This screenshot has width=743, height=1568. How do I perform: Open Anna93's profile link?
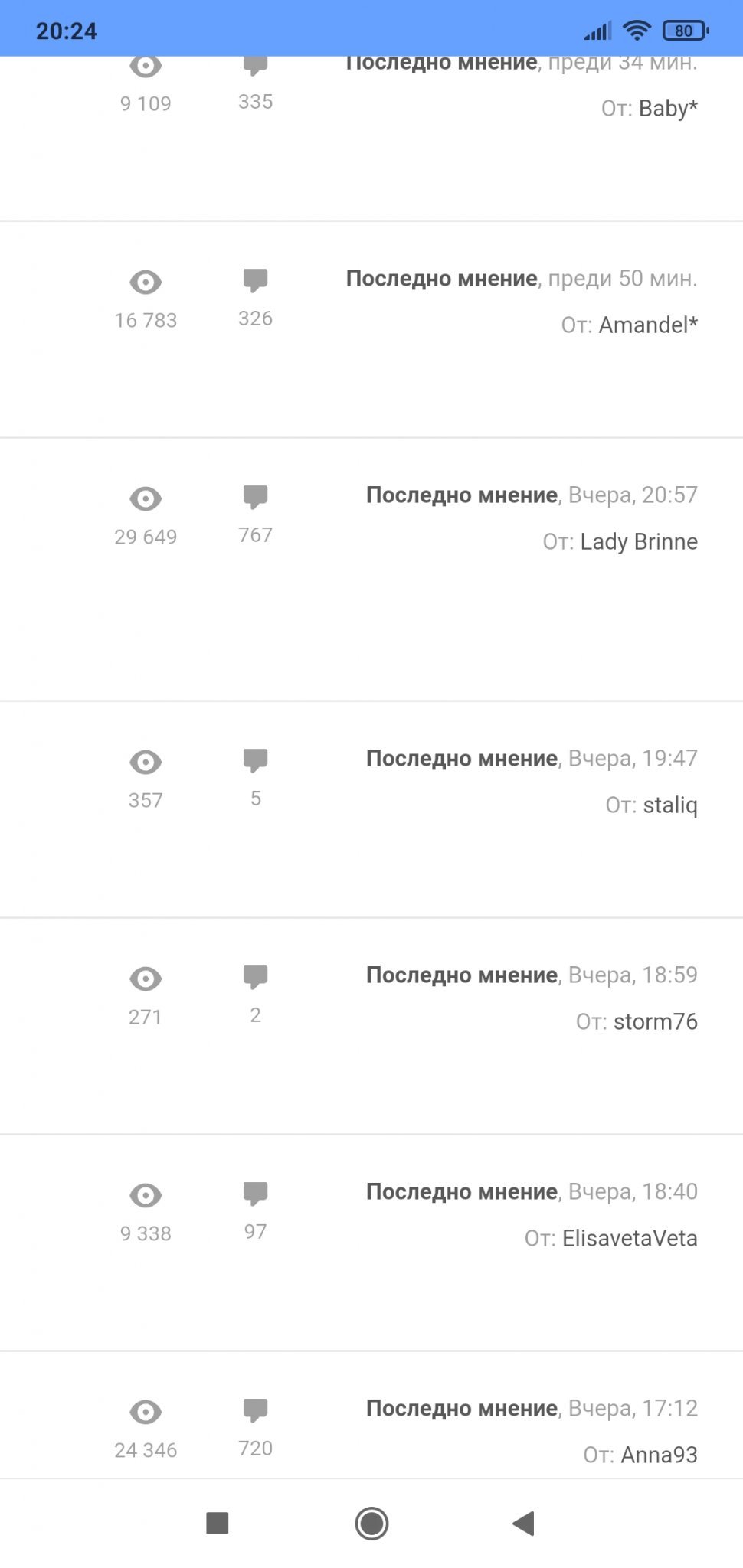click(x=658, y=1455)
